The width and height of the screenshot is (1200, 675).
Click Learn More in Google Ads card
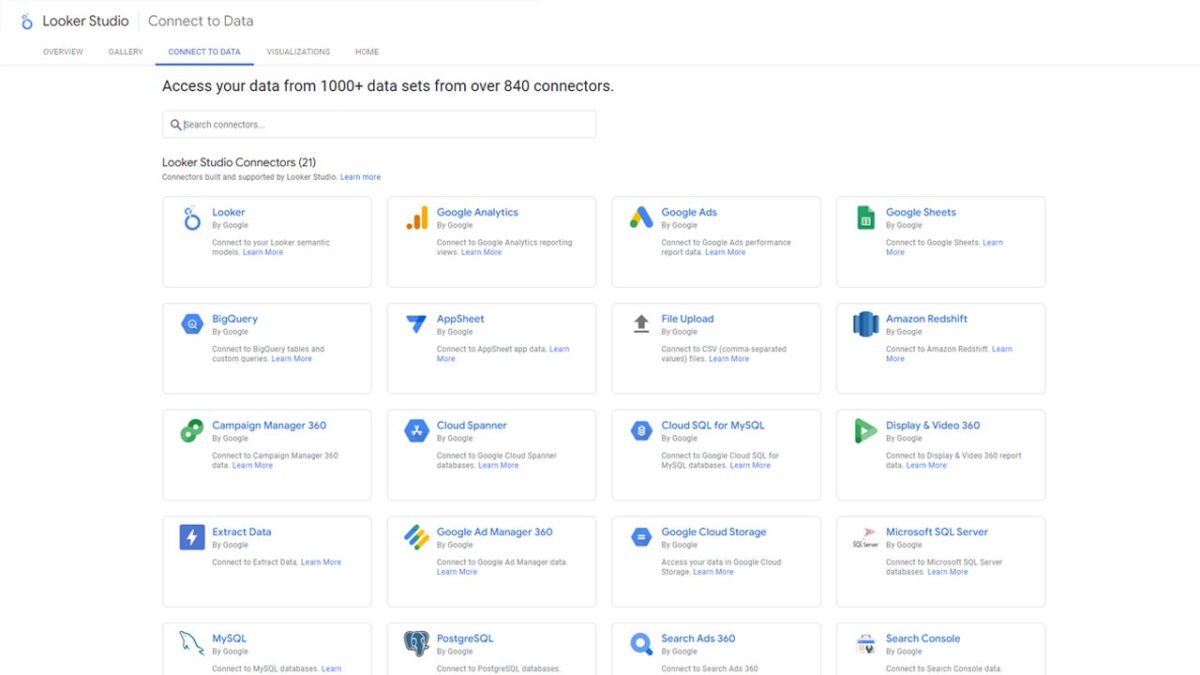(x=725, y=252)
